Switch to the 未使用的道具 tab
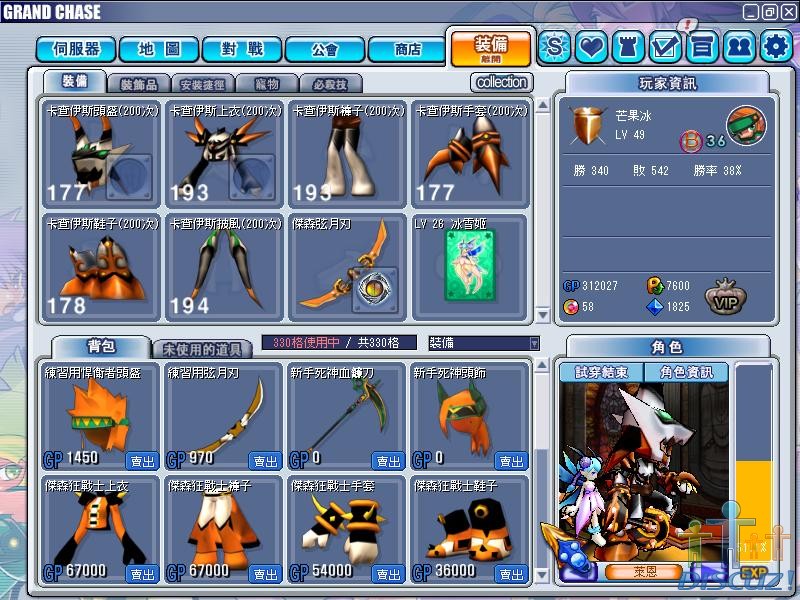 (203, 349)
